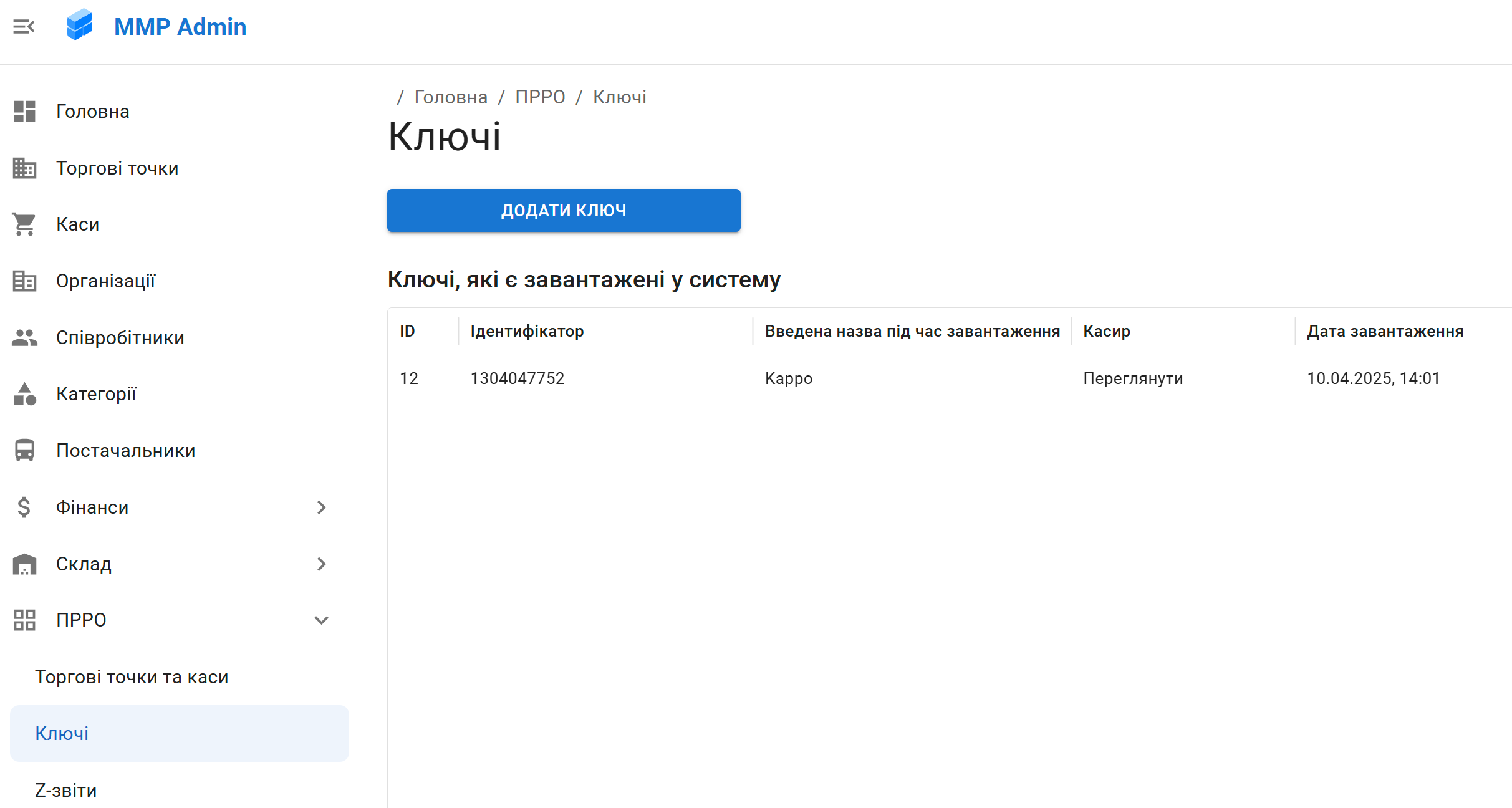Click the Головна dashboard icon
Viewport: 1512px width, 808px height.
tap(24, 112)
